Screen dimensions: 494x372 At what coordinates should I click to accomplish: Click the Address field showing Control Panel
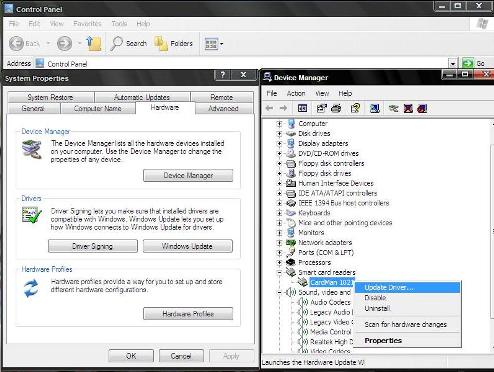(241, 63)
